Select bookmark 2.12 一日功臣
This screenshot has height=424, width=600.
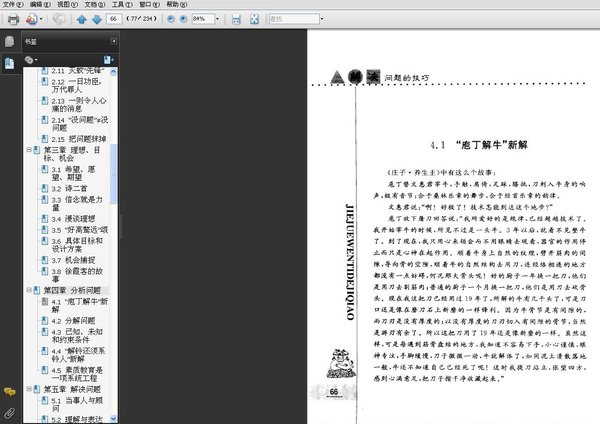point(77,85)
